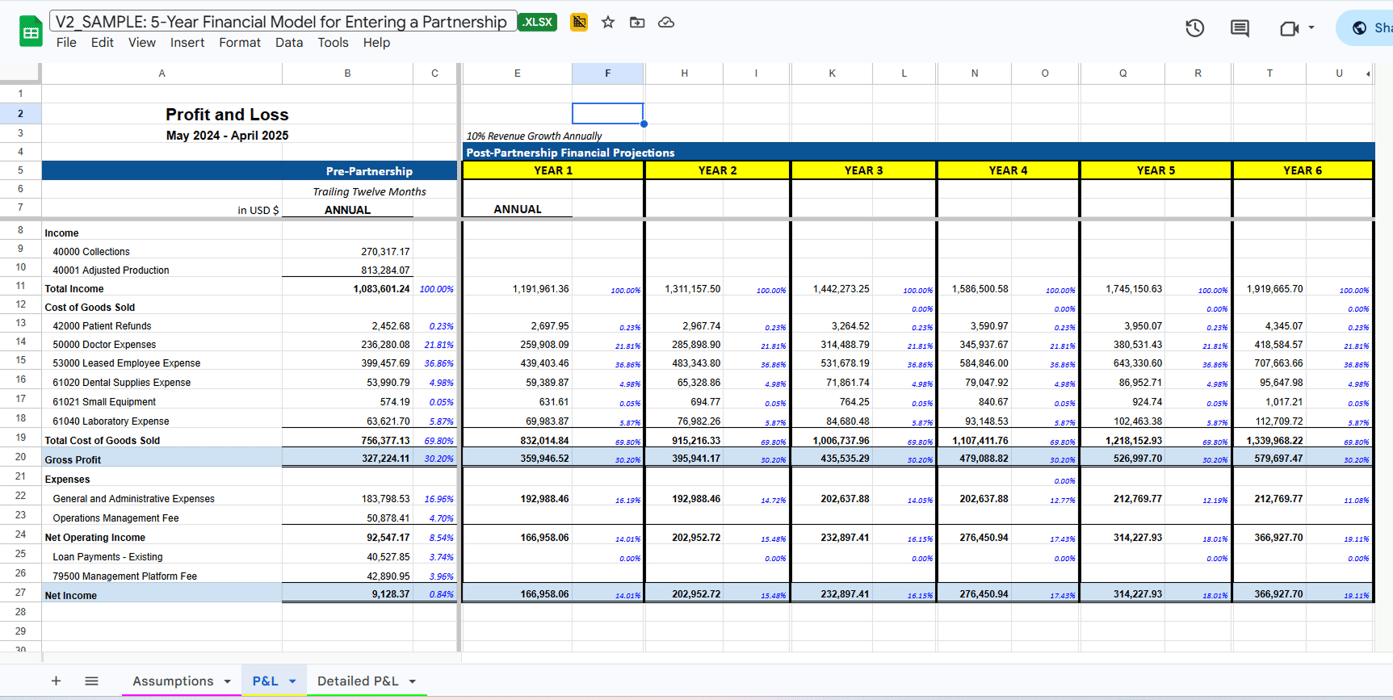Open the Detailed P&L tab menu arrow
Image resolution: width=1393 pixels, height=700 pixels.
point(412,682)
